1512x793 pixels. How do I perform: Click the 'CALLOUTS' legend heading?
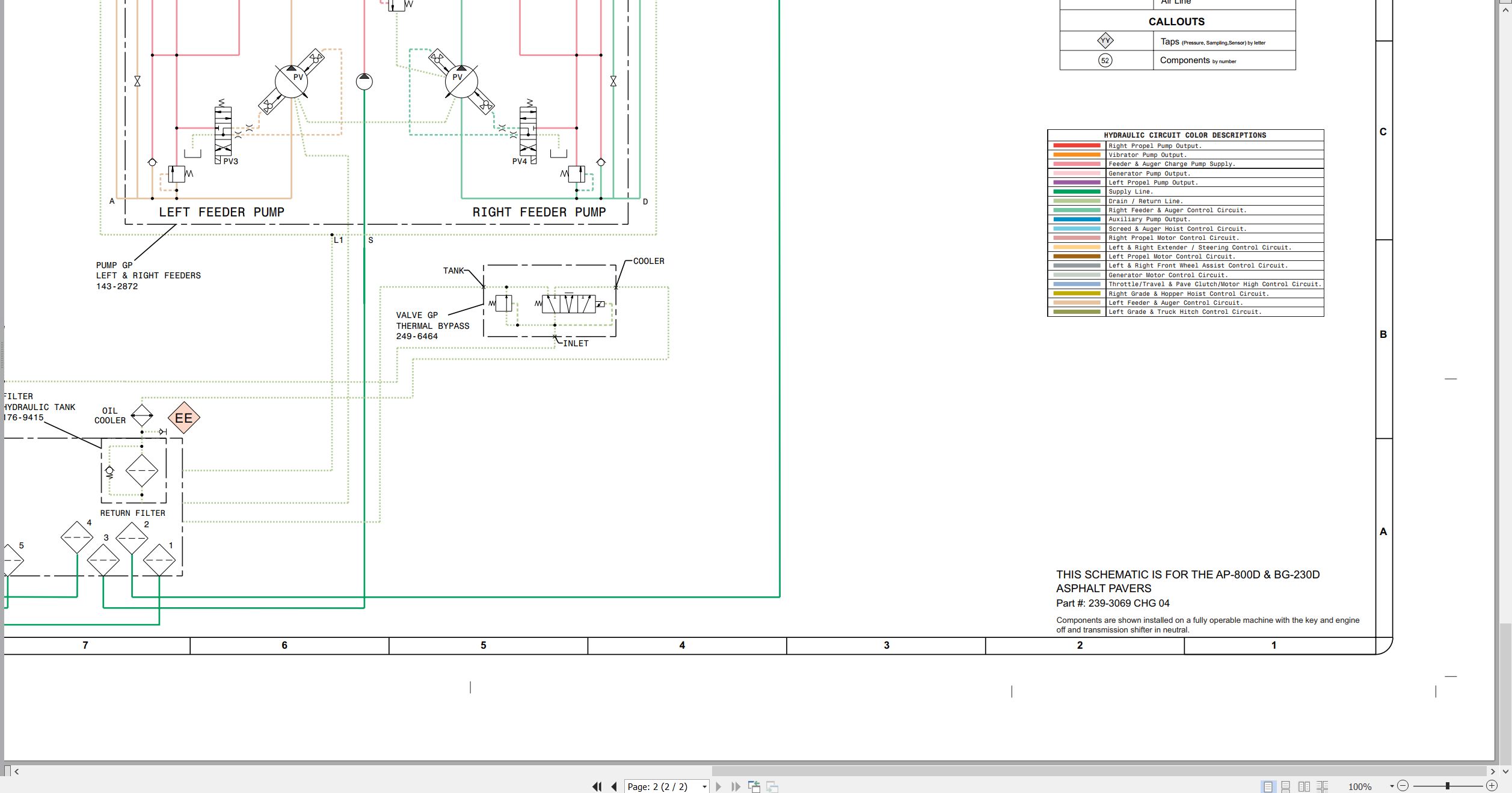(1176, 22)
